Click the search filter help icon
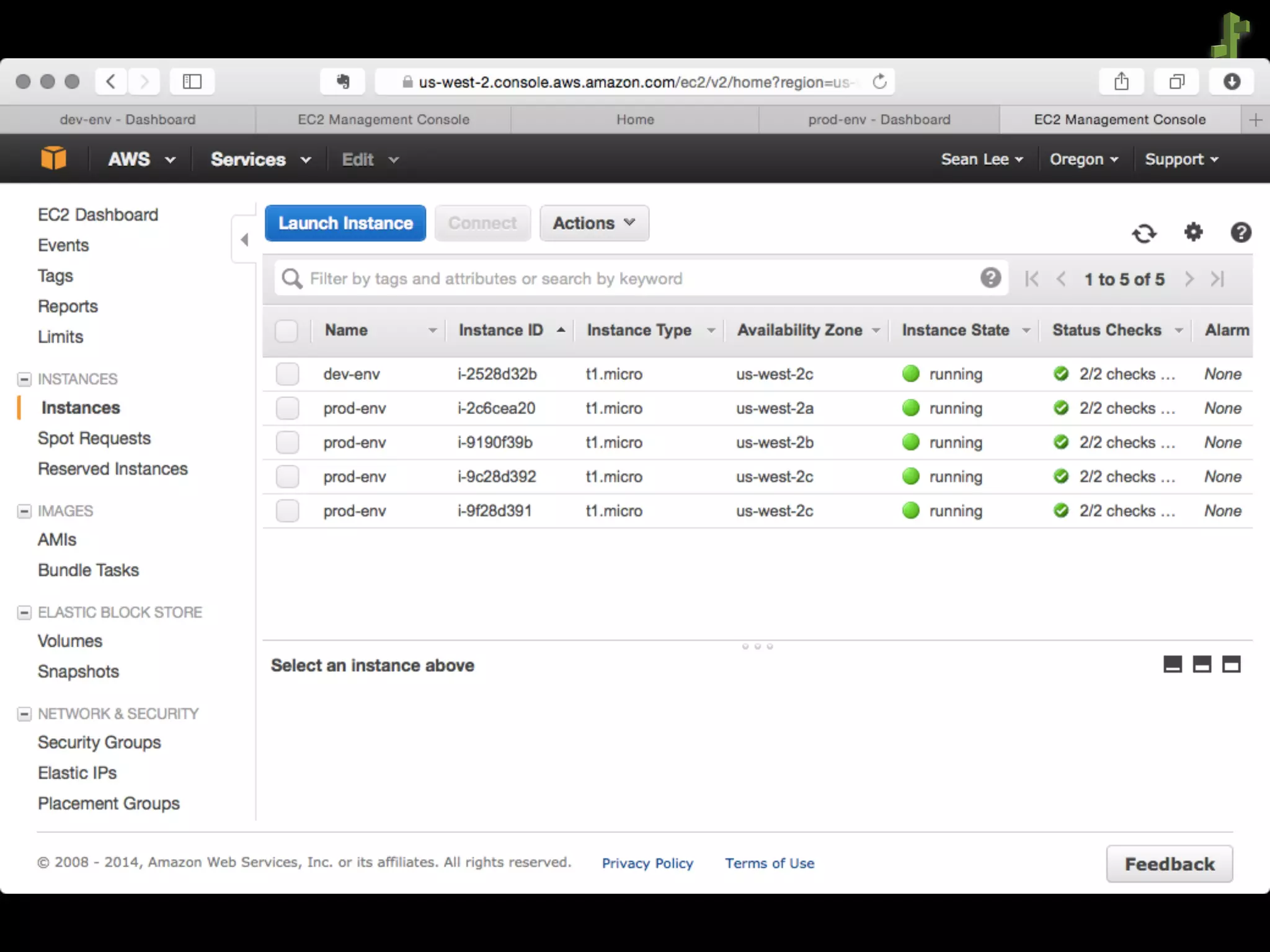 pos(990,278)
